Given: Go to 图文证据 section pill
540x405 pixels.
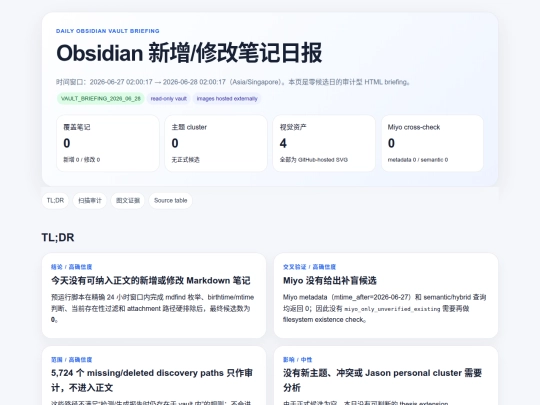Looking at the screenshot, I should coord(128,200).
